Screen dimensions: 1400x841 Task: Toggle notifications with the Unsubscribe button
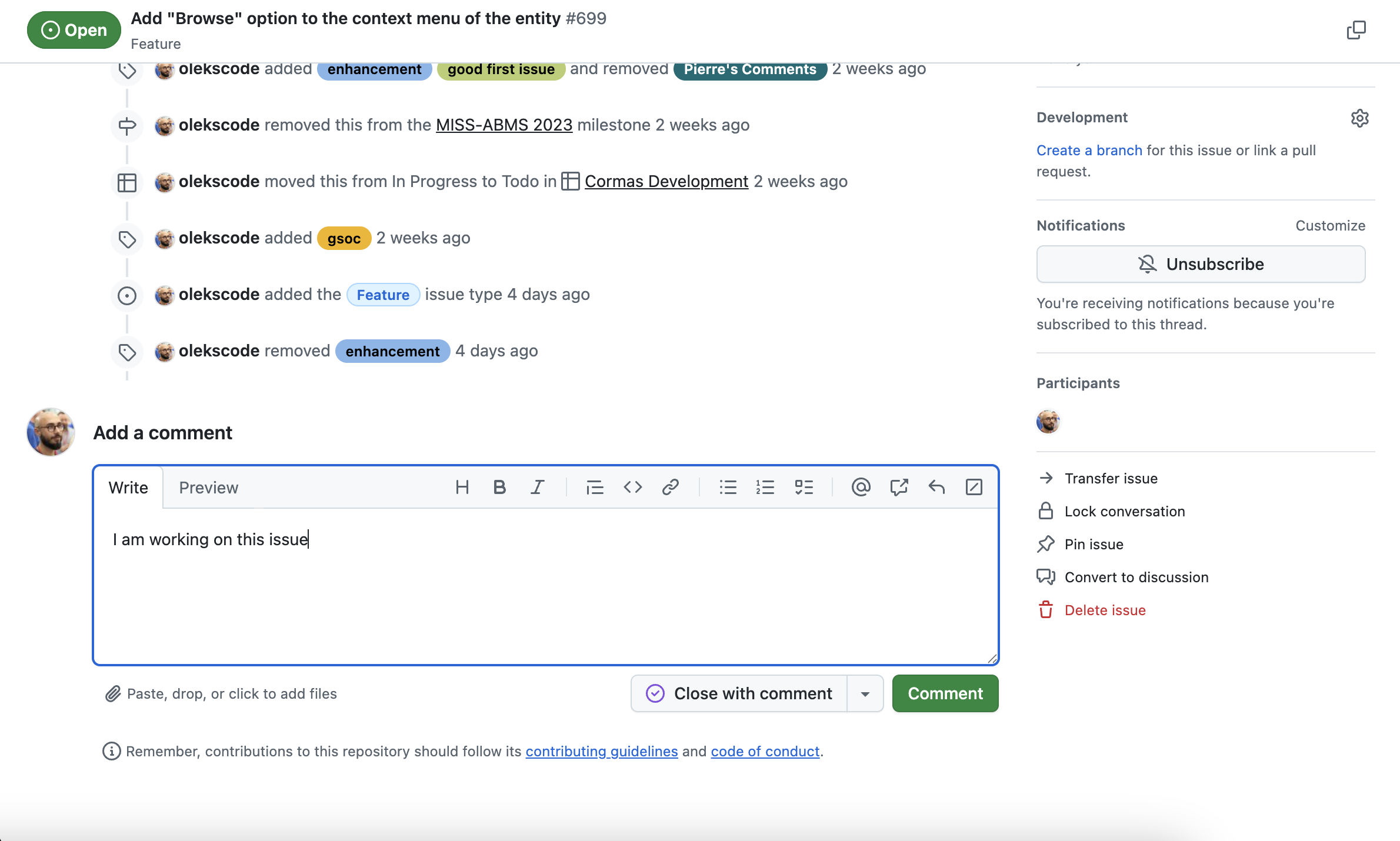(1201, 264)
